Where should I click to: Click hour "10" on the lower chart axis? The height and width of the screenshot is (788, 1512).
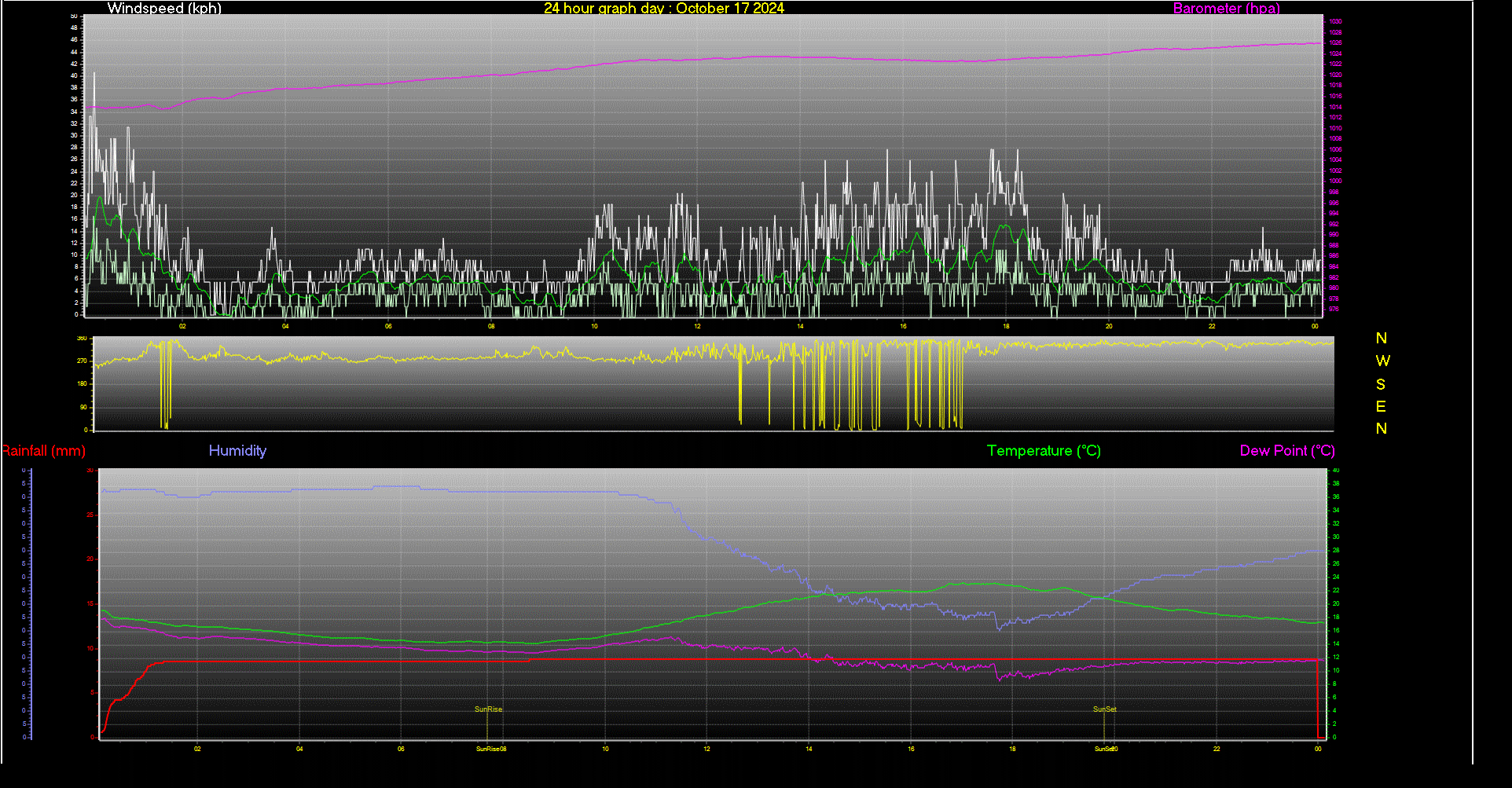tap(605, 749)
